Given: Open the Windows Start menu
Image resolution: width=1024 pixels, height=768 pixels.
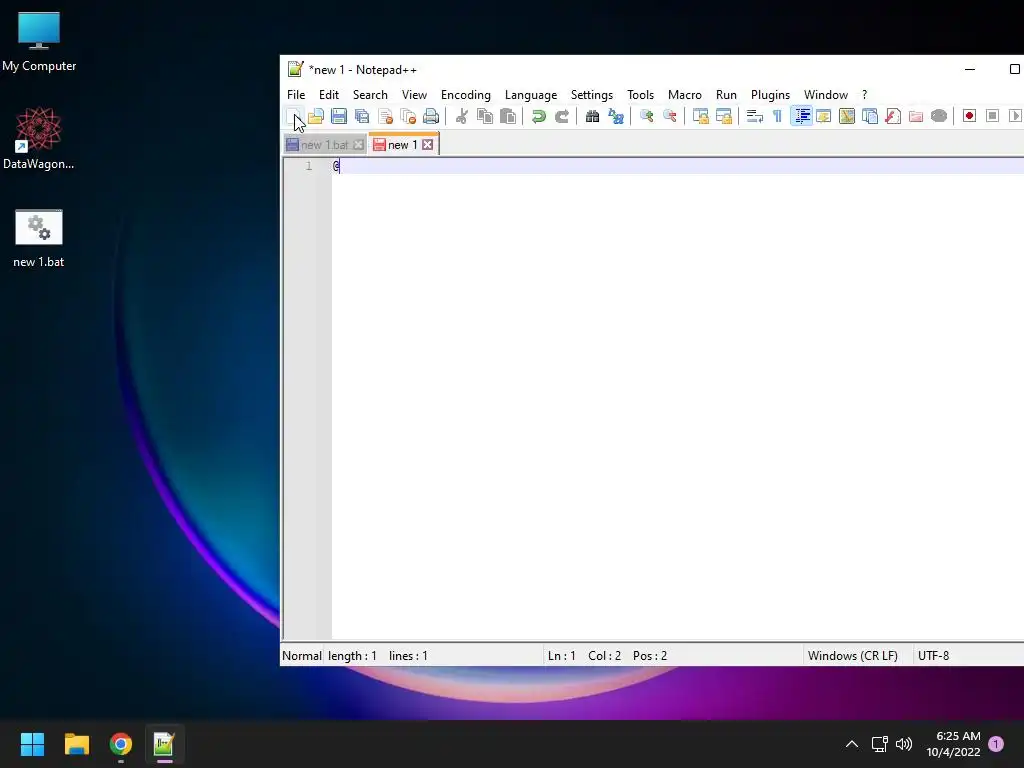Looking at the screenshot, I should tap(32, 744).
